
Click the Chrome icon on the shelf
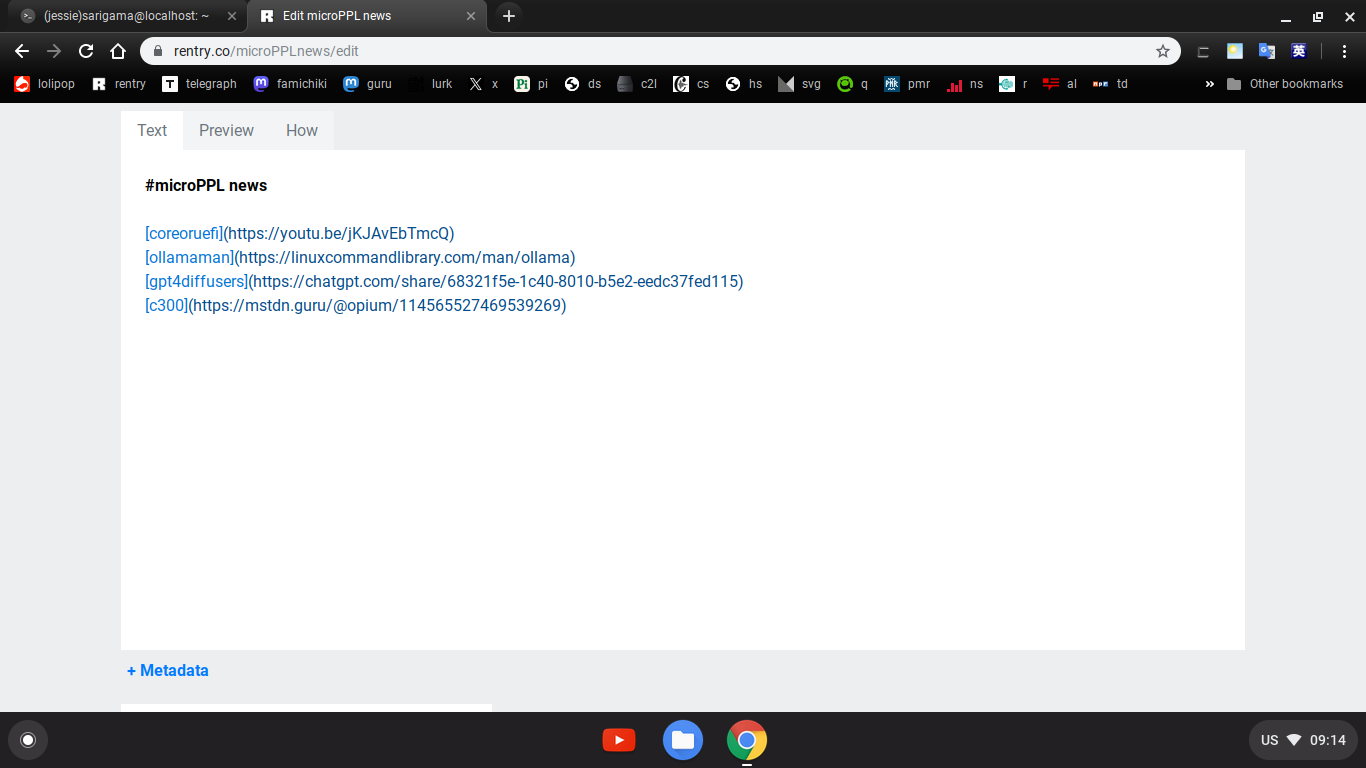747,740
